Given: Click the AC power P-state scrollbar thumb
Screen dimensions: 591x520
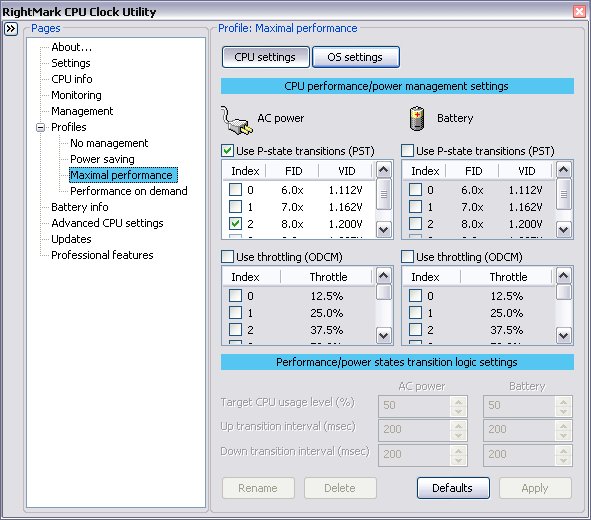Looking at the screenshot, I should point(384,194).
